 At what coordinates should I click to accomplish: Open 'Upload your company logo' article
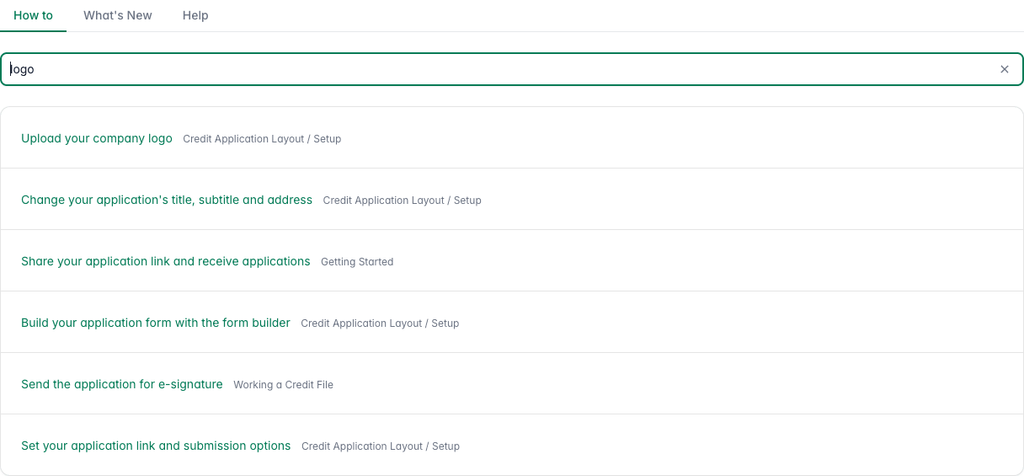pos(97,138)
